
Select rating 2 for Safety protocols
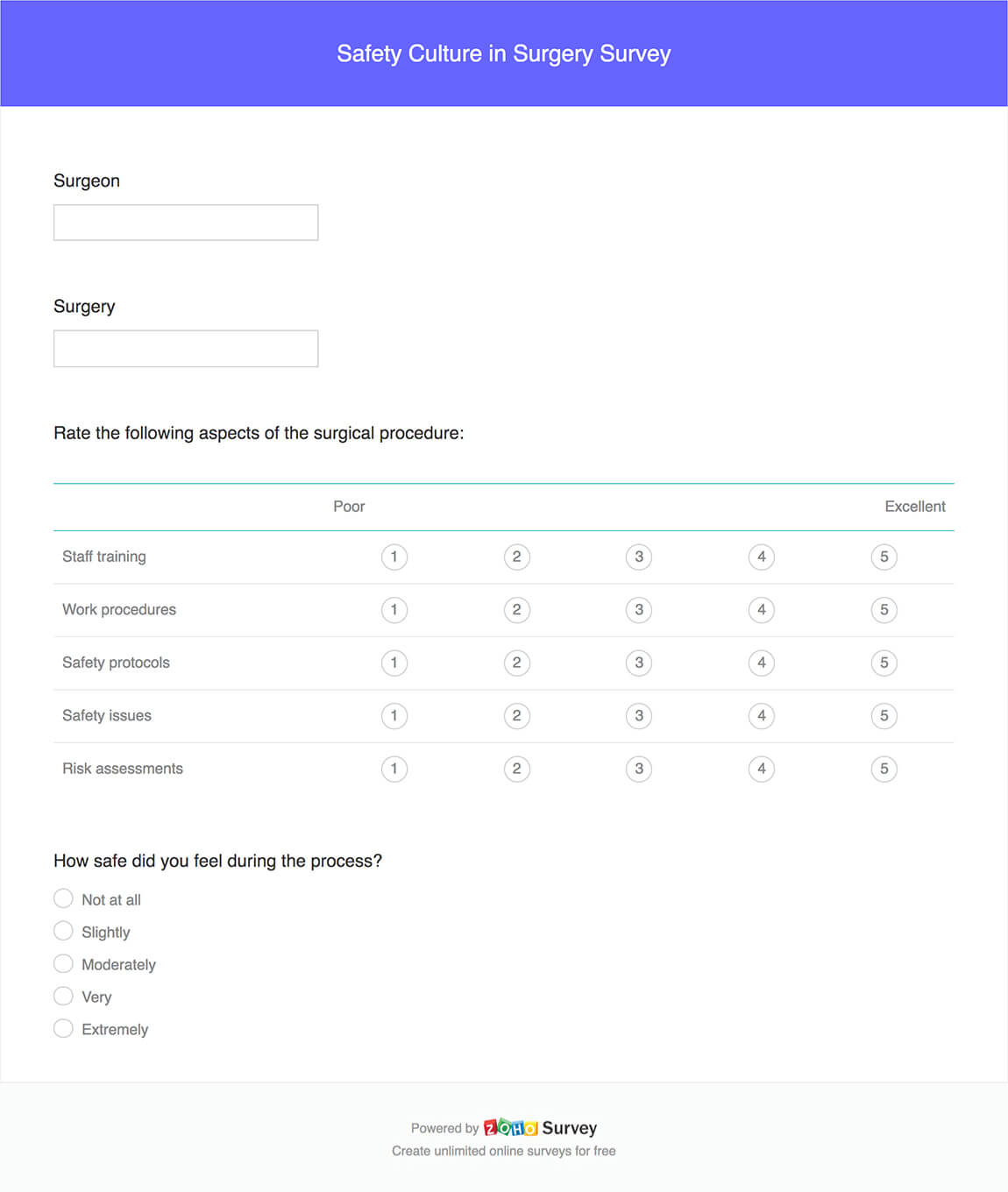(517, 663)
